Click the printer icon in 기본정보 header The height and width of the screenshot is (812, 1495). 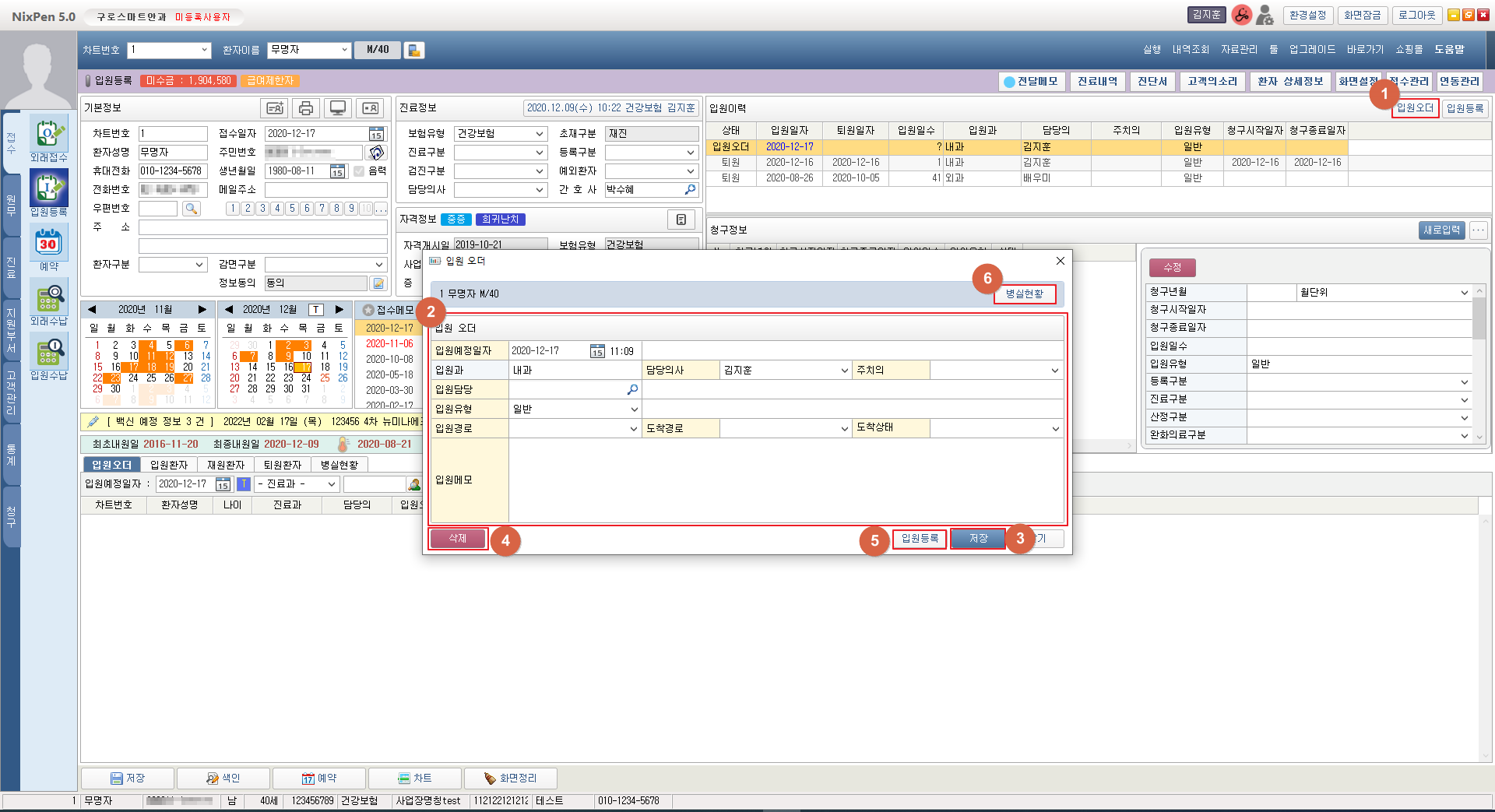click(x=306, y=108)
